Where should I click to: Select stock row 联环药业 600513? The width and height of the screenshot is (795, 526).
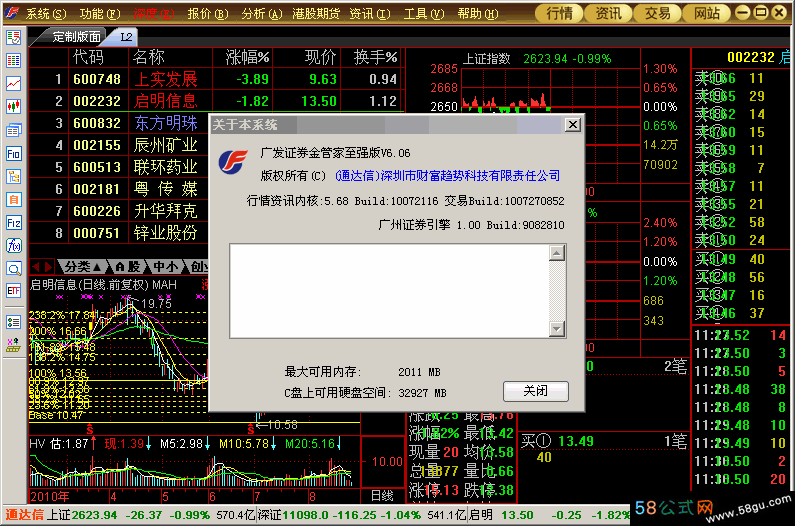[119, 167]
